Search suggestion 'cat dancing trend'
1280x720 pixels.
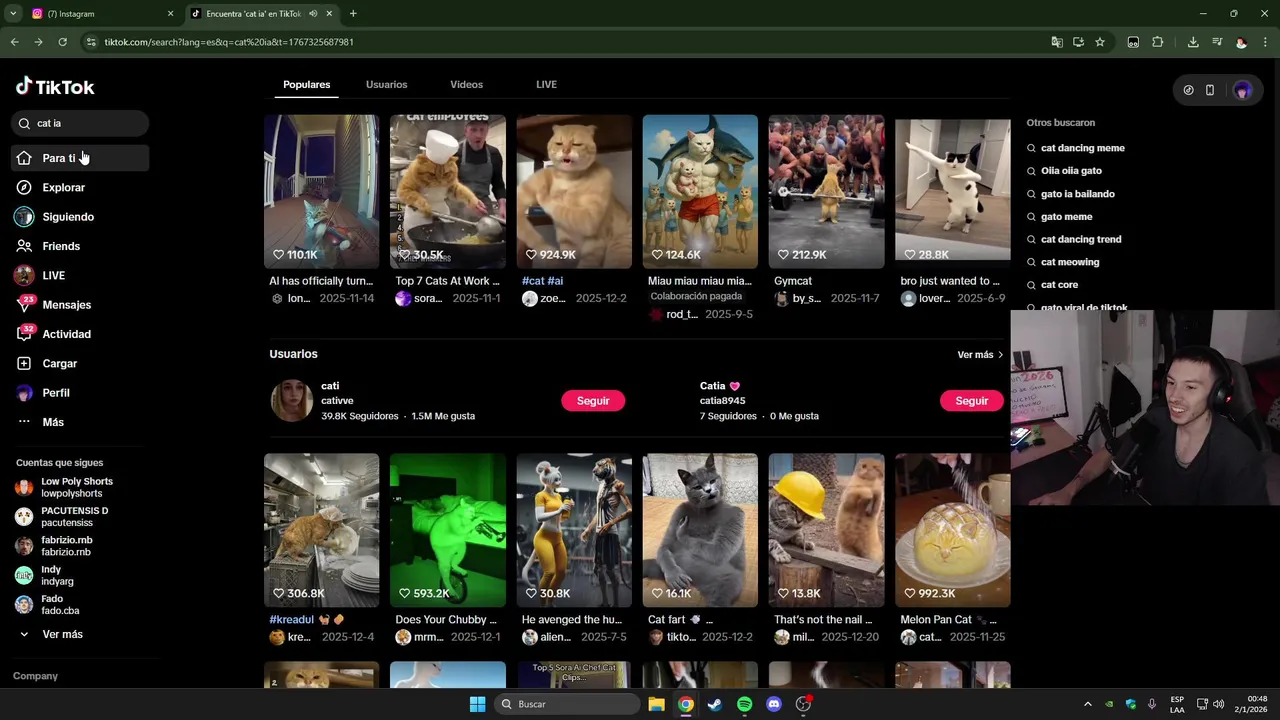[1080, 239]
